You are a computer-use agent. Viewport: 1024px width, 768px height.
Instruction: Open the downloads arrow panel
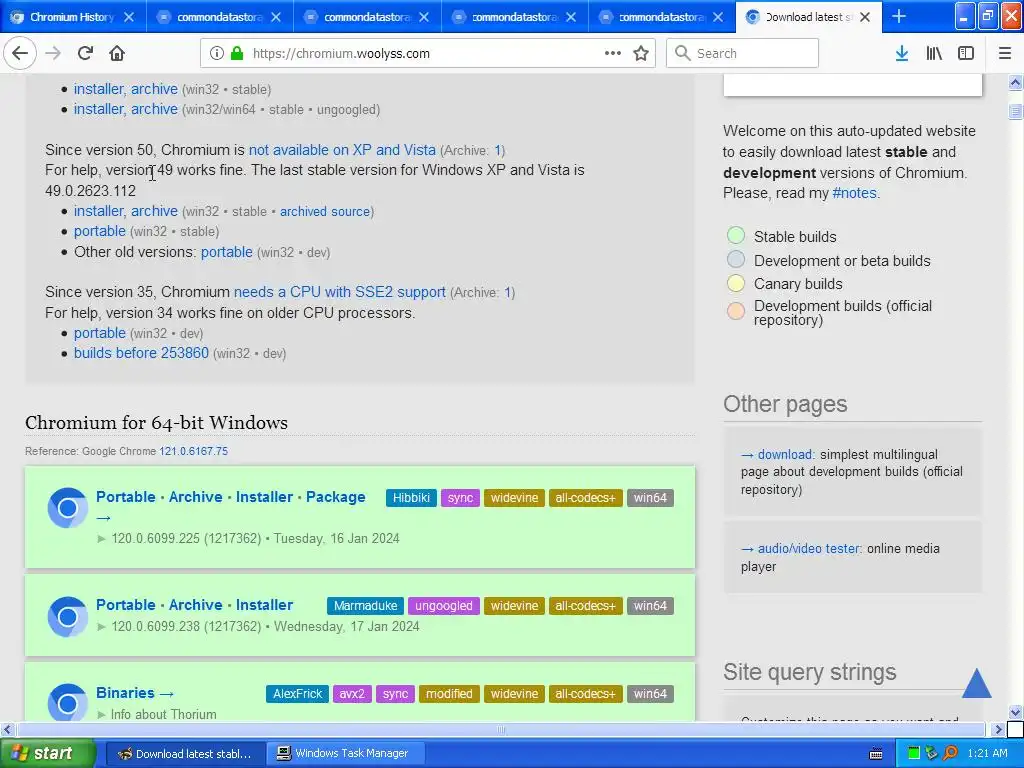(x=902, y=54)
